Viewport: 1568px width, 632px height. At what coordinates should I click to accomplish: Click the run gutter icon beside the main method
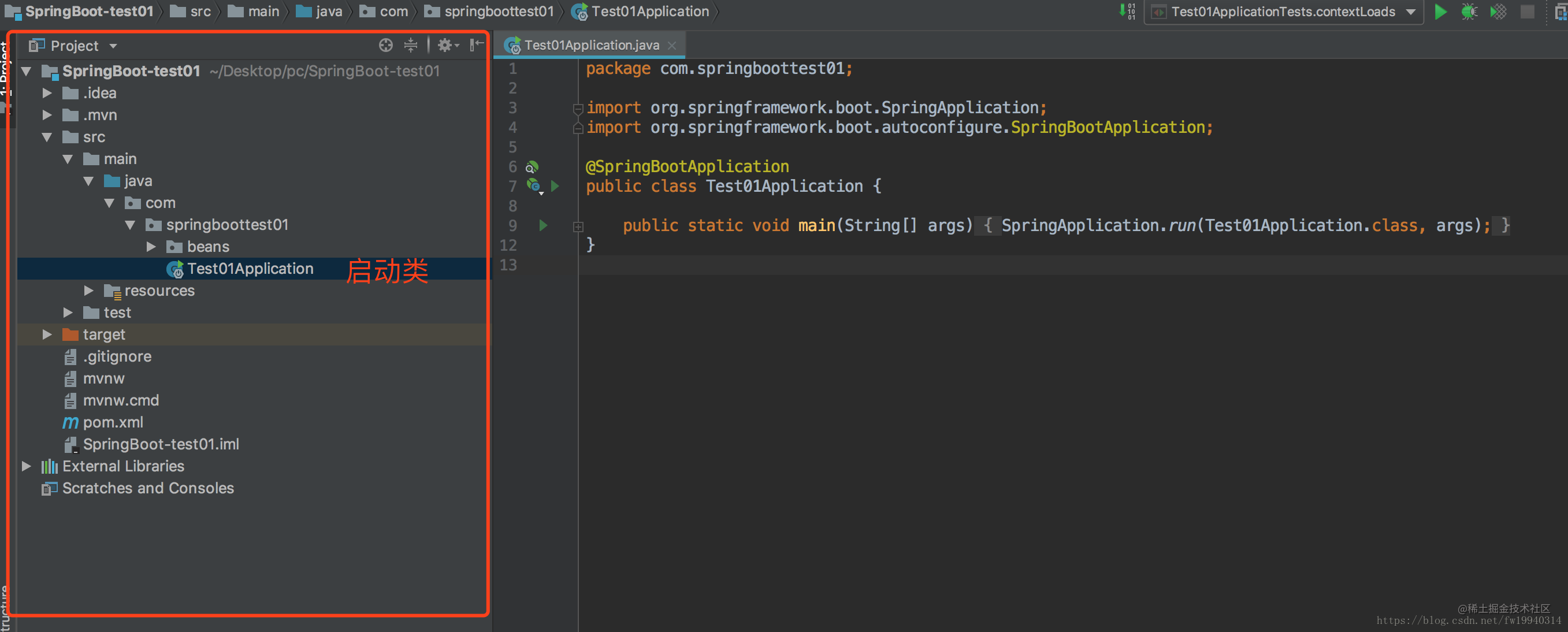543,225
